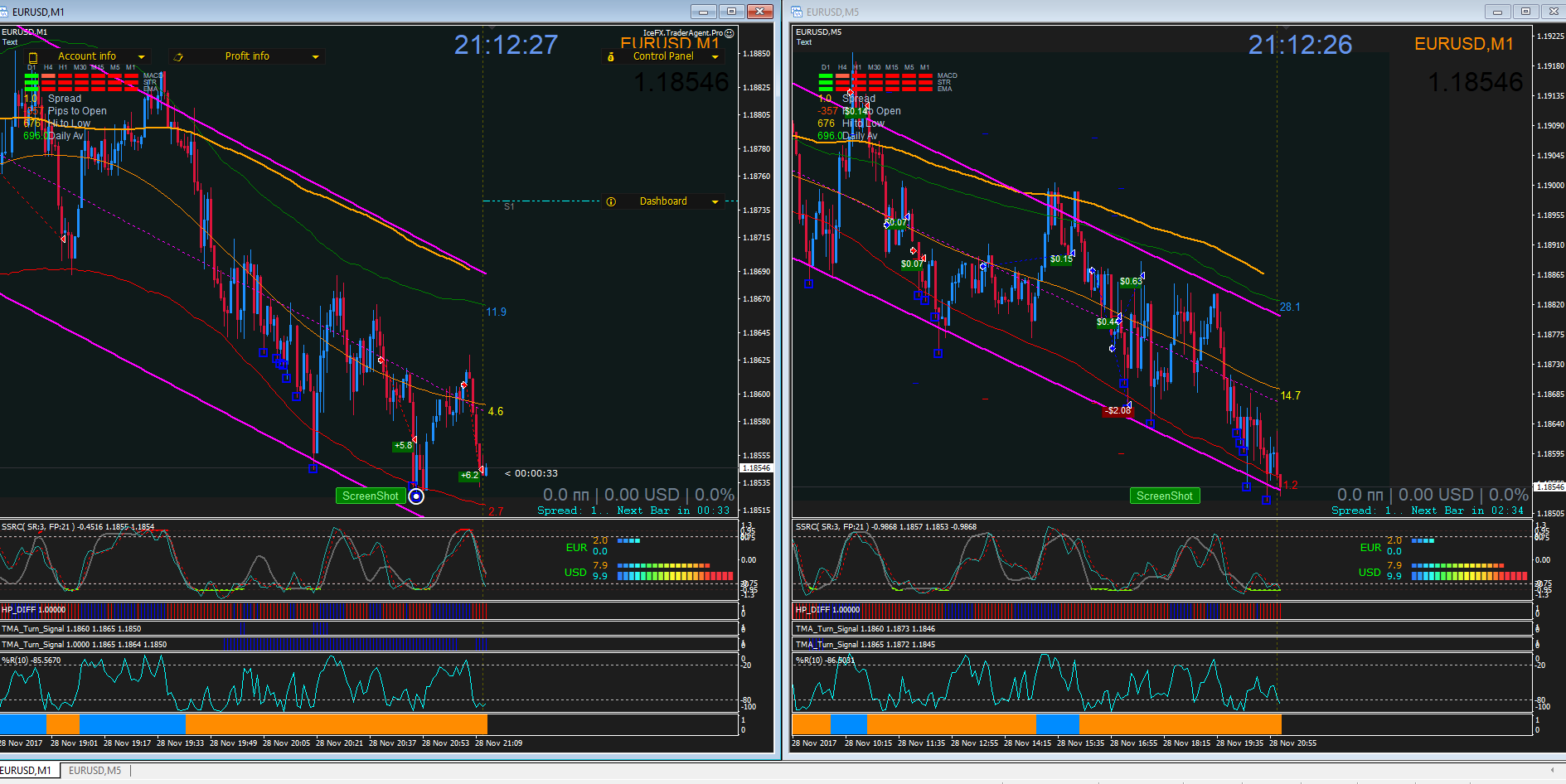Switch to the EURUSD,M1 chart tab
The image size is (1566, 784).
click(x=27, y=771)
